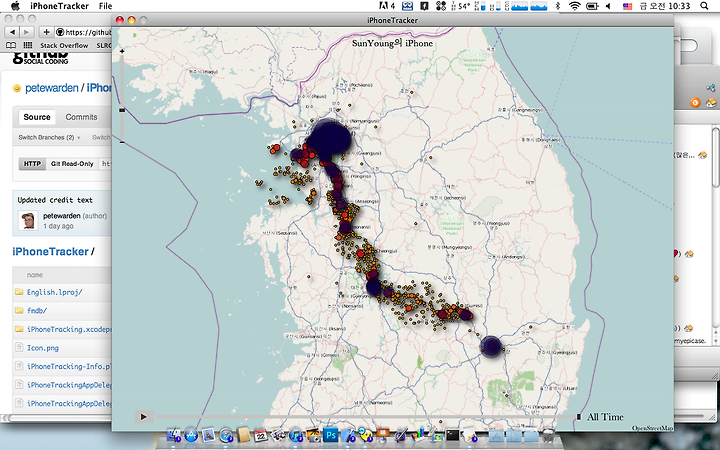This screenshot has height=450, width=720.
Task: Open the Stack Overflow bookmark
Action: click(64, 45)
